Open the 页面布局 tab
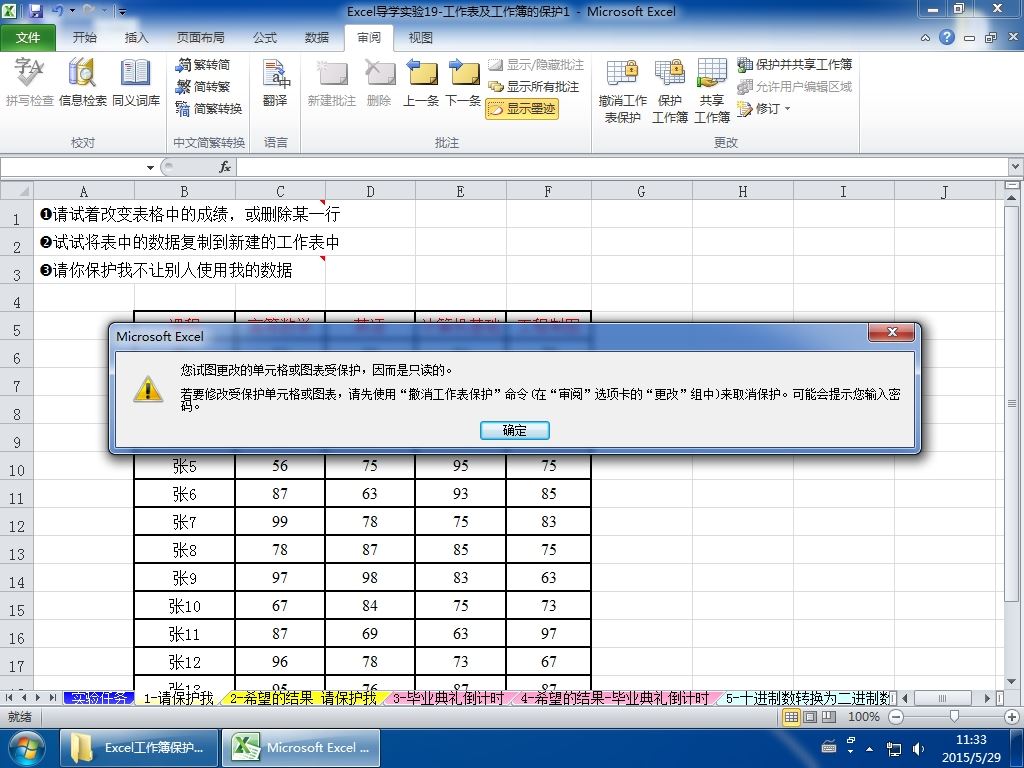This screenshot has width=1024, height=768. coord(200,38)
